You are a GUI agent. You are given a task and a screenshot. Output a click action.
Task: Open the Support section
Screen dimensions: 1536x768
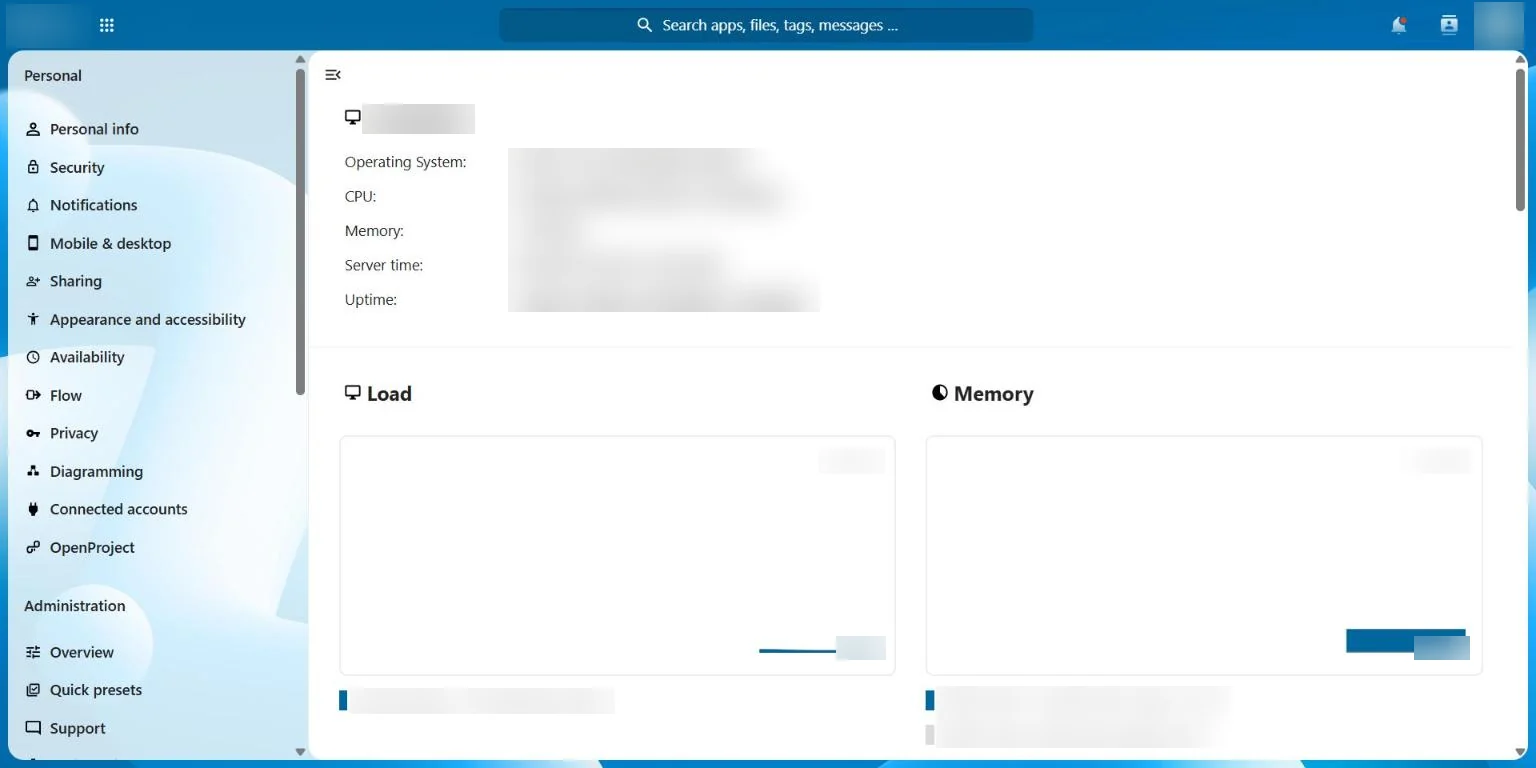tap(154, 728)
